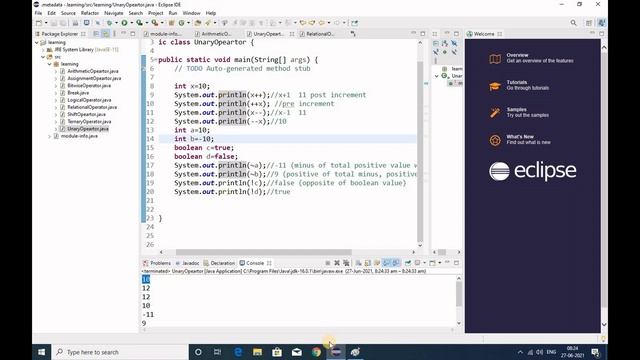
Task: Open the New button dropdown arrow
Action: 46,23
